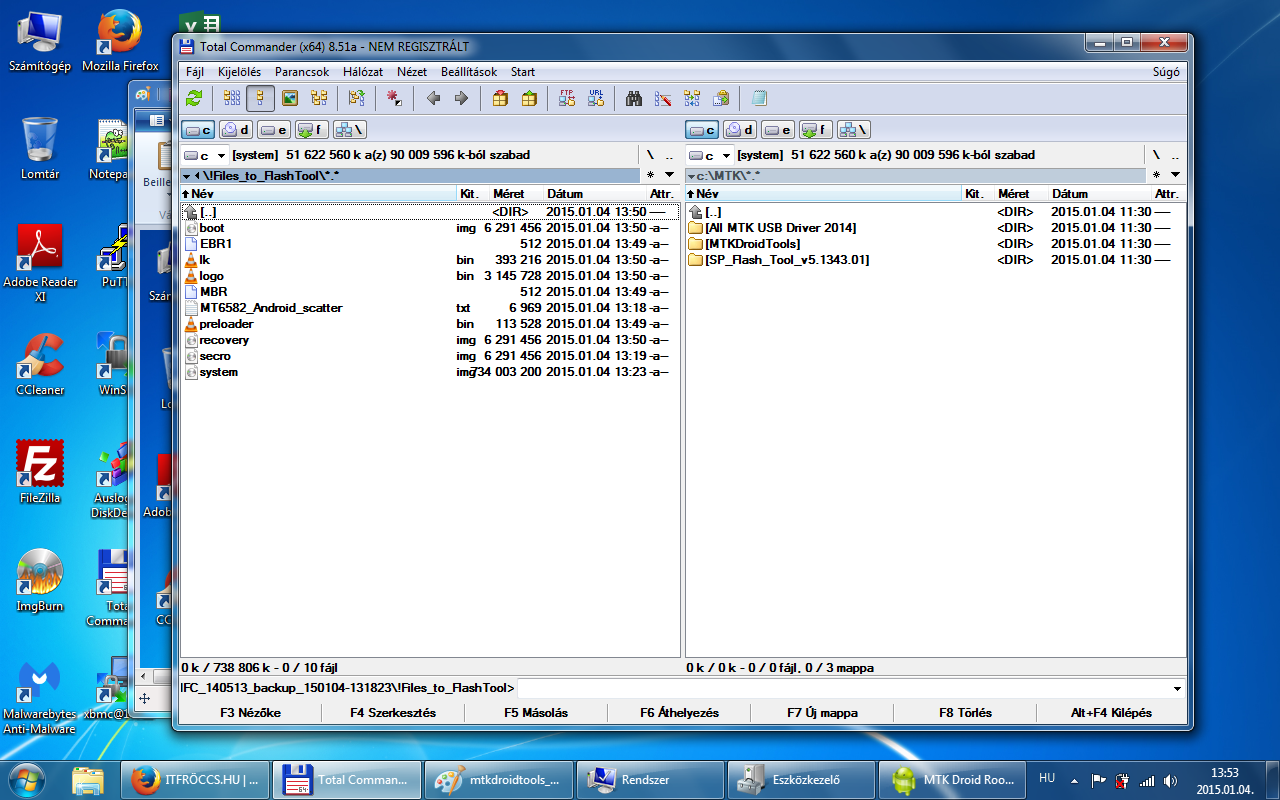Open file search with binoculars icon
The height and width of the screenshot is (800, 1280).
pyautogui.click(x=633, y=98)
